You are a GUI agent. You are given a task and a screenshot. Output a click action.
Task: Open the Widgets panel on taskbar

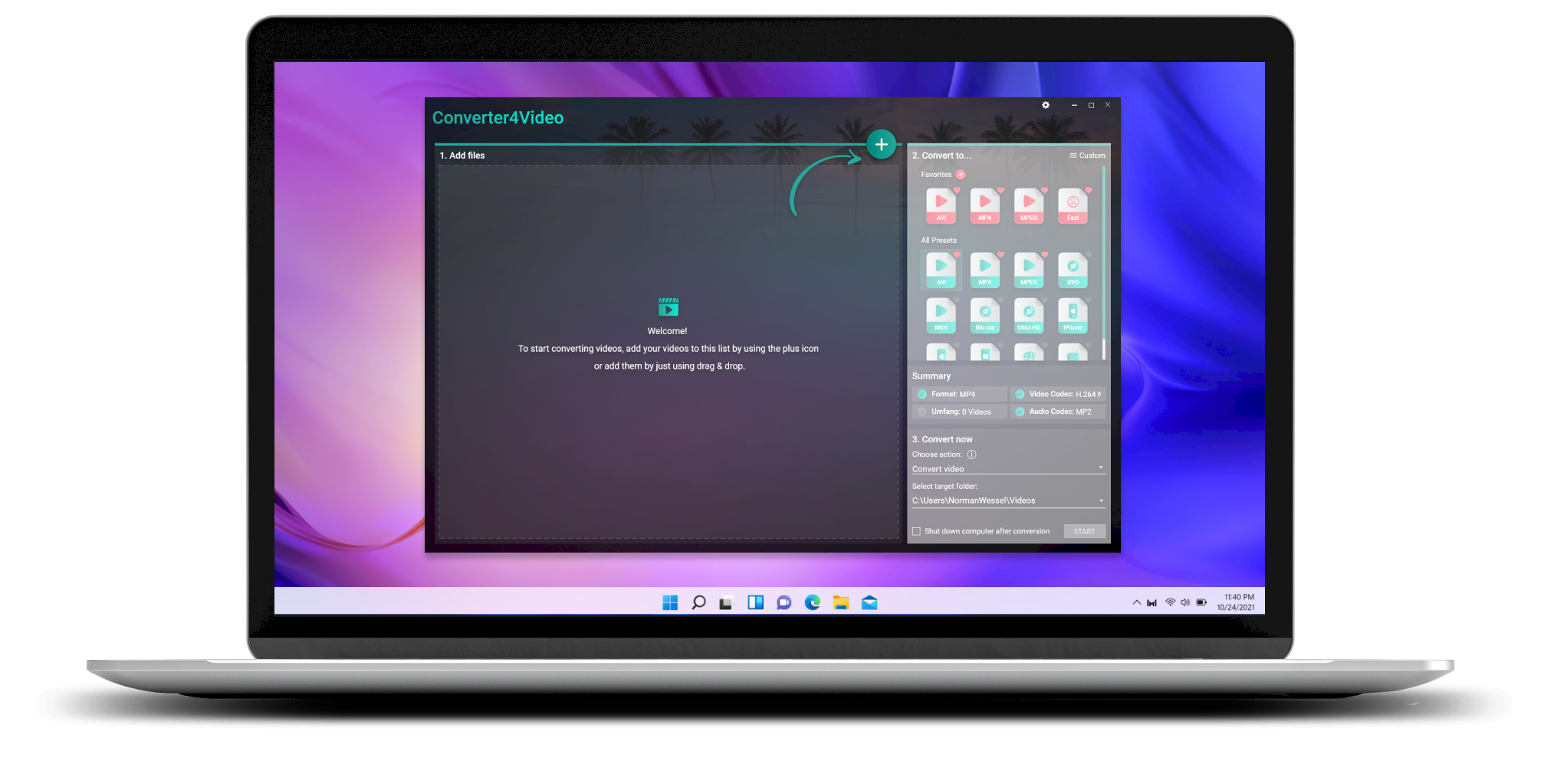pyautogui.click(x=755, y=602)
